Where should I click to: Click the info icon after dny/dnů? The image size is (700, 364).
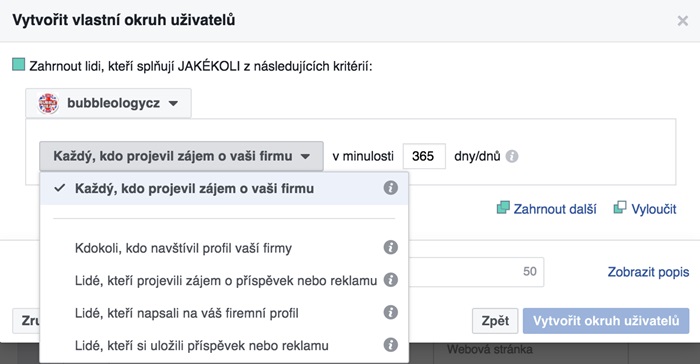click(x=512, y=156)
